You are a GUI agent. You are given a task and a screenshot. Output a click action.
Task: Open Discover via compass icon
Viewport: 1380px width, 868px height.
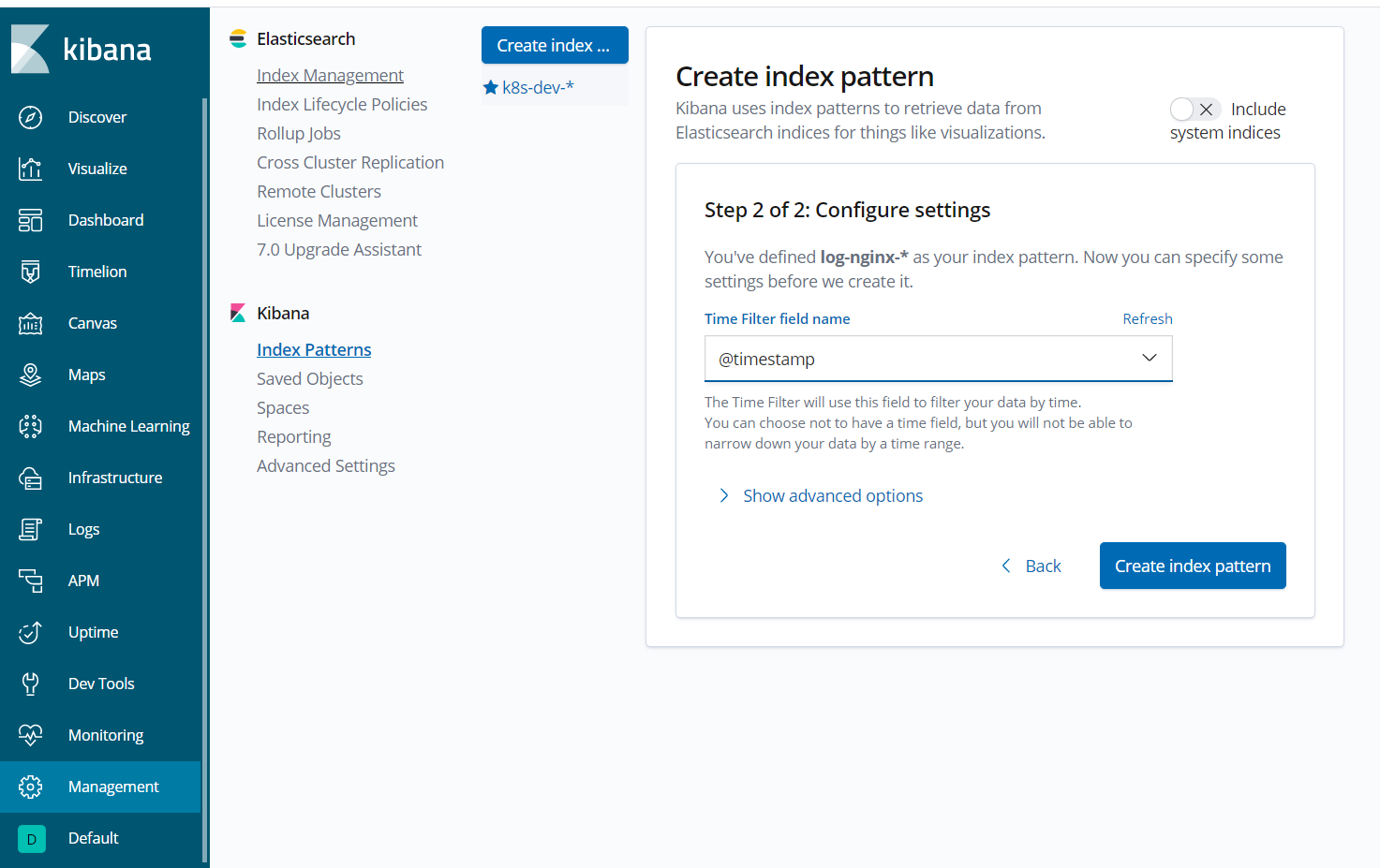coord(30,117)
